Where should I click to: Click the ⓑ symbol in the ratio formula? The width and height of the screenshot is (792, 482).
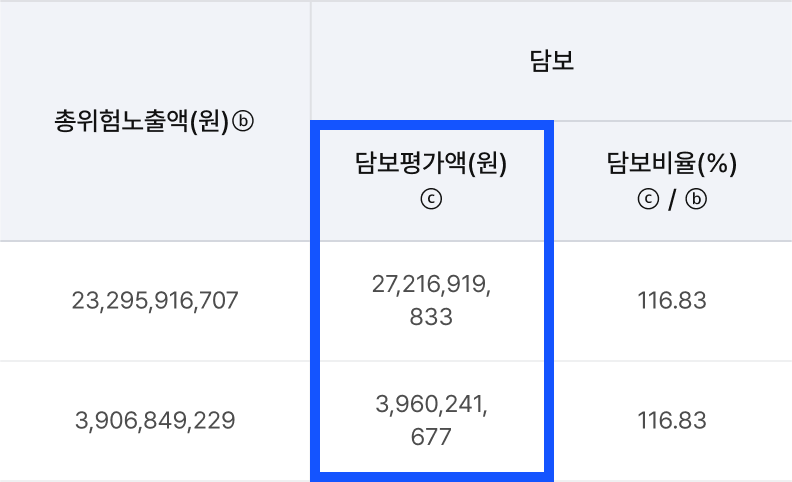point(696,199)
